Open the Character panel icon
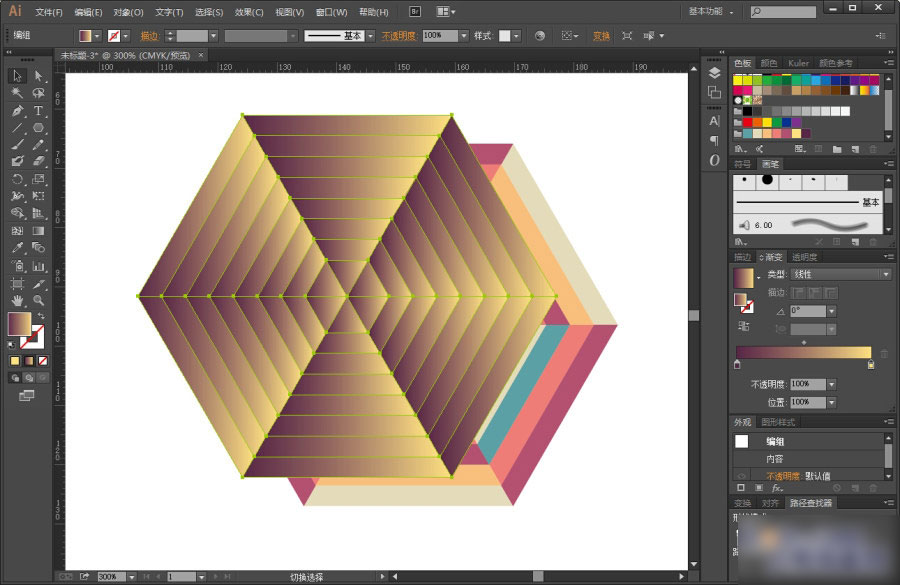Image resolution: width=900 pixels, height=585 pixels. (714, 121)
